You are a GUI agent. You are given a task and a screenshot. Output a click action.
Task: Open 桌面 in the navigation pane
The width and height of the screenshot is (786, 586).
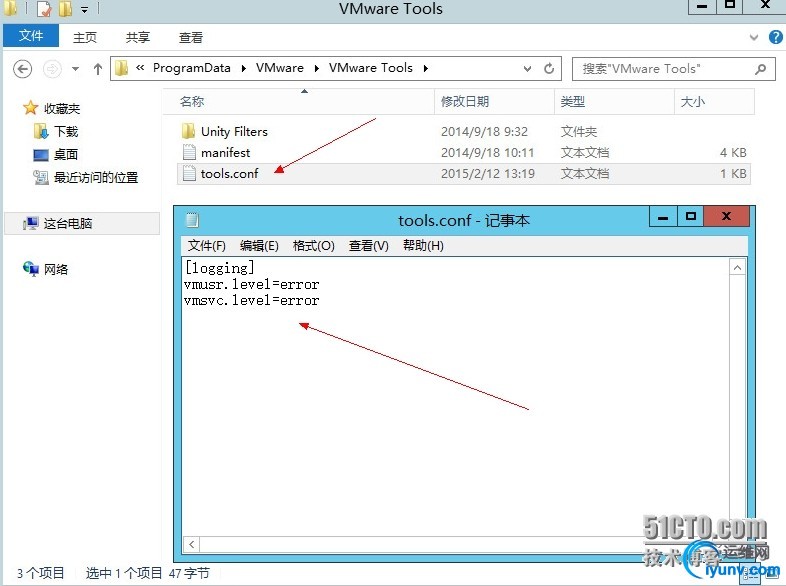point(66,154)
